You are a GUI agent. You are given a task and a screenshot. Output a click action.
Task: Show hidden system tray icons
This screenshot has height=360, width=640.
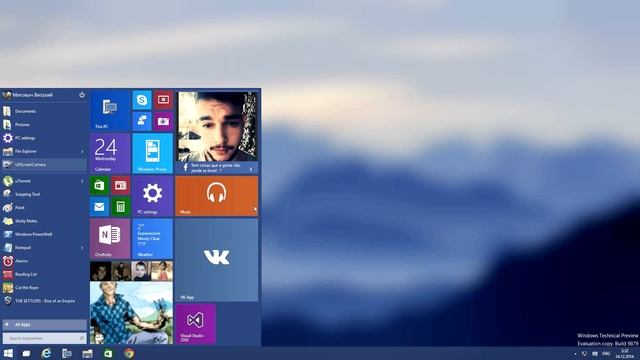click(x=576, y=354)
